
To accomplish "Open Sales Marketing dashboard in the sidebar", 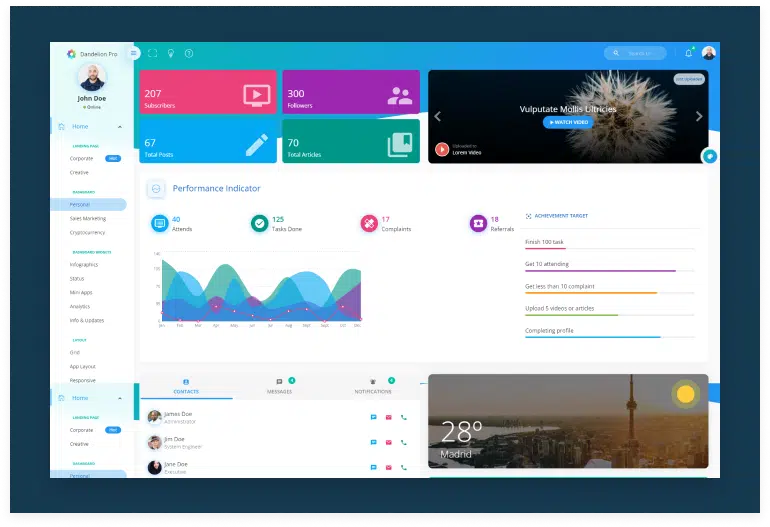I will point(88,219).
